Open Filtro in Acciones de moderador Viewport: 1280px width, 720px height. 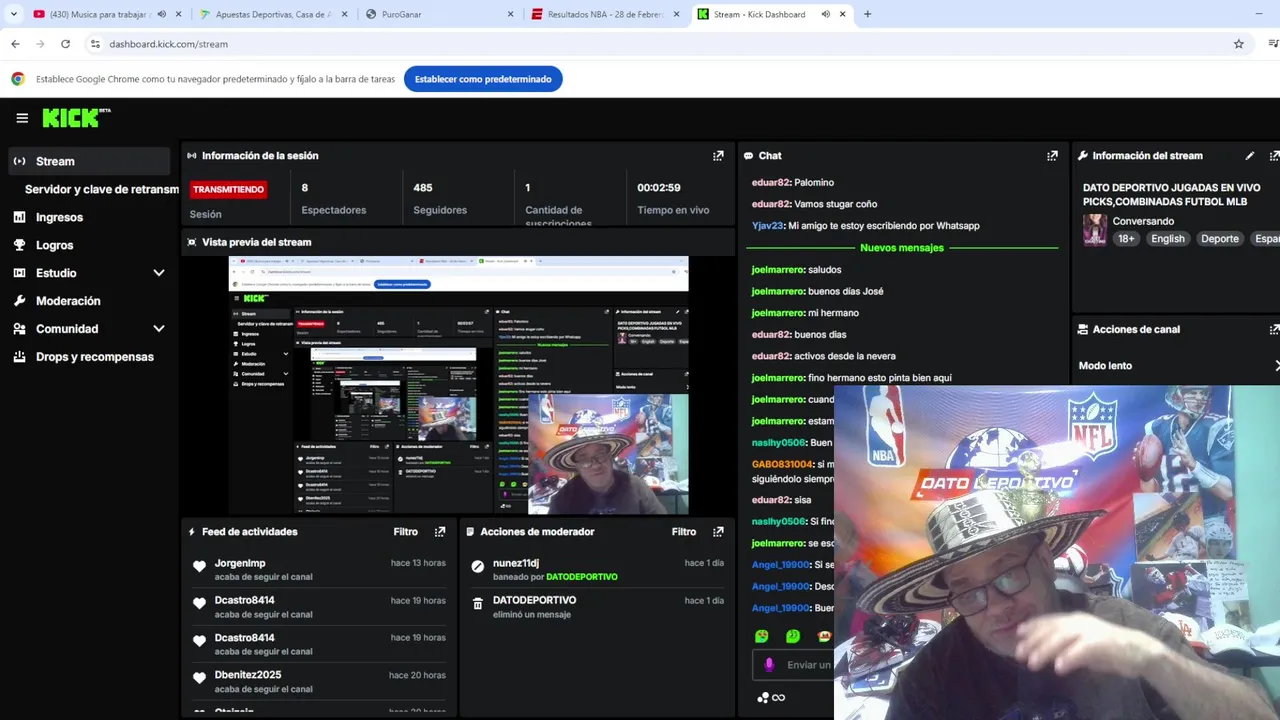684,532
